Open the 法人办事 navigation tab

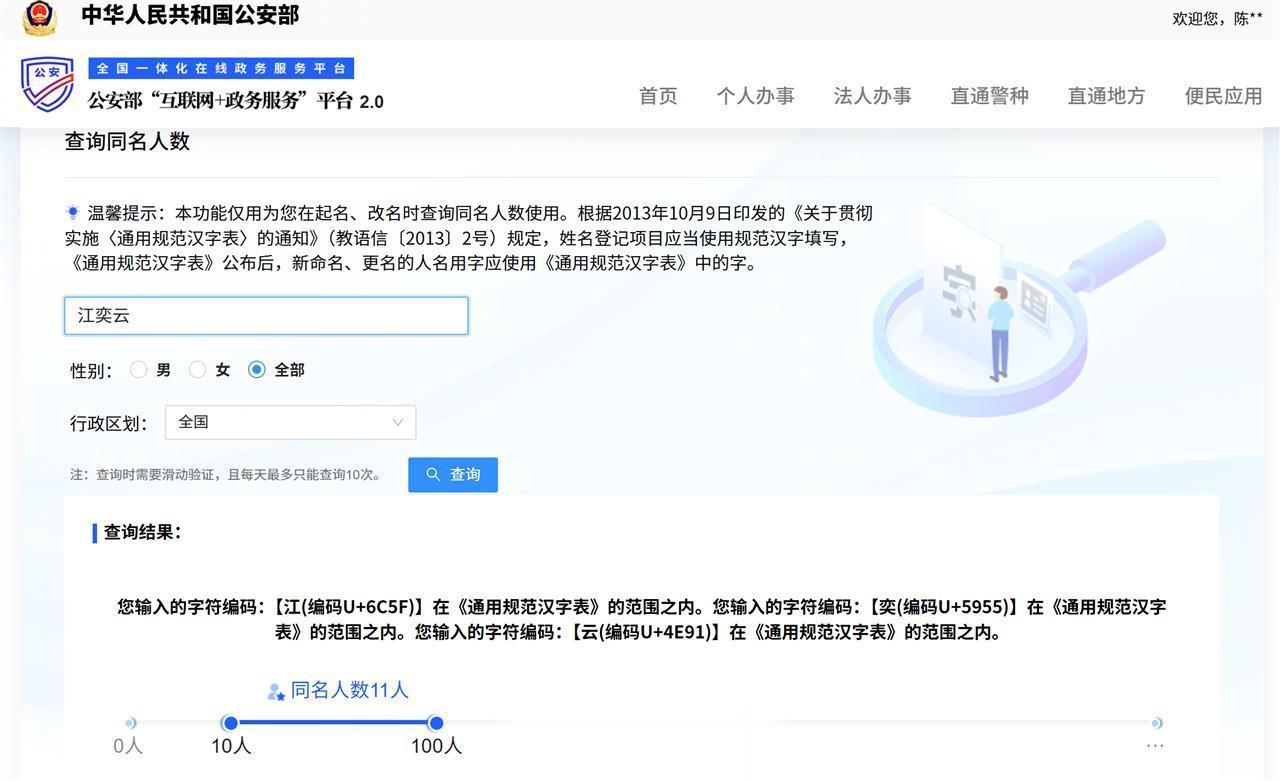(872, 96)
